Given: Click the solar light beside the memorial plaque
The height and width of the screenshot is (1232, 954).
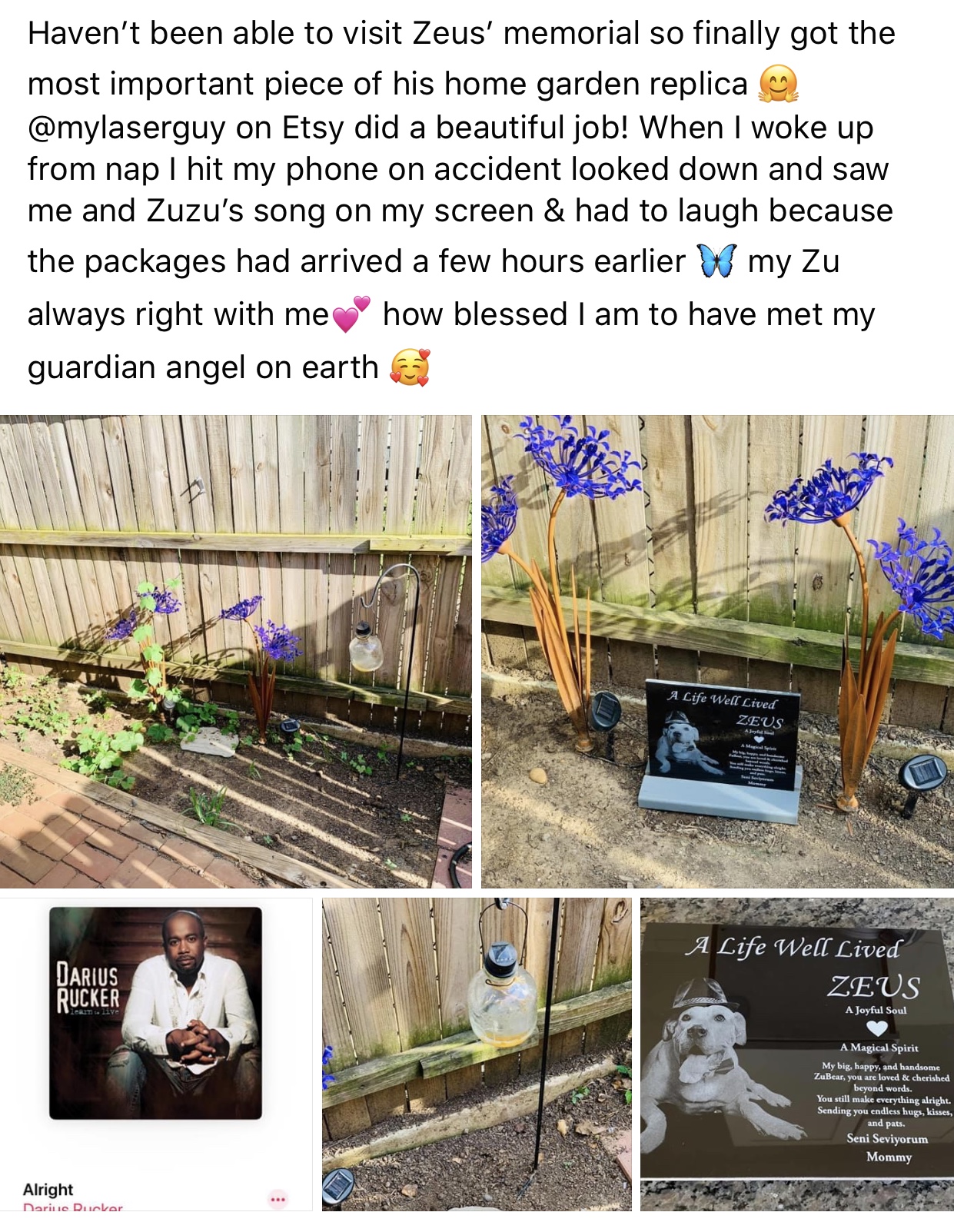Looking at the screenshot, I should click(605, 711).
